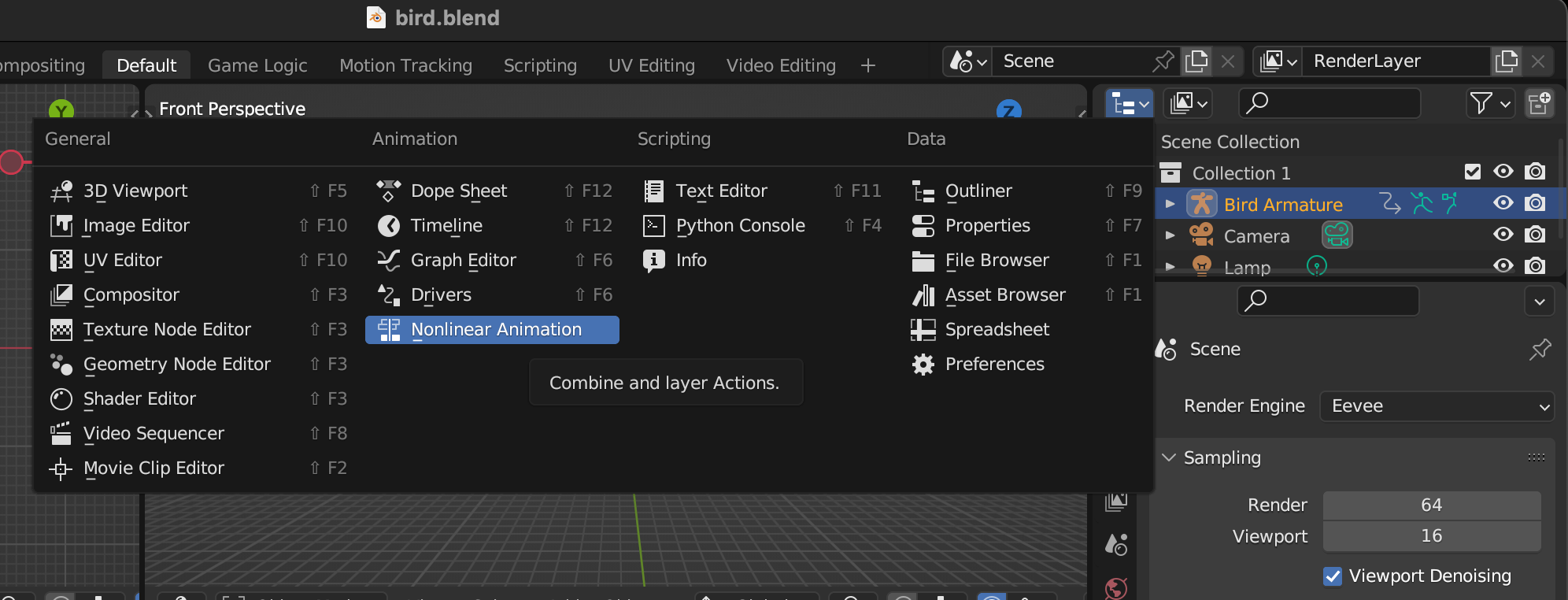Click the Drivers icon

click(389, 295)
